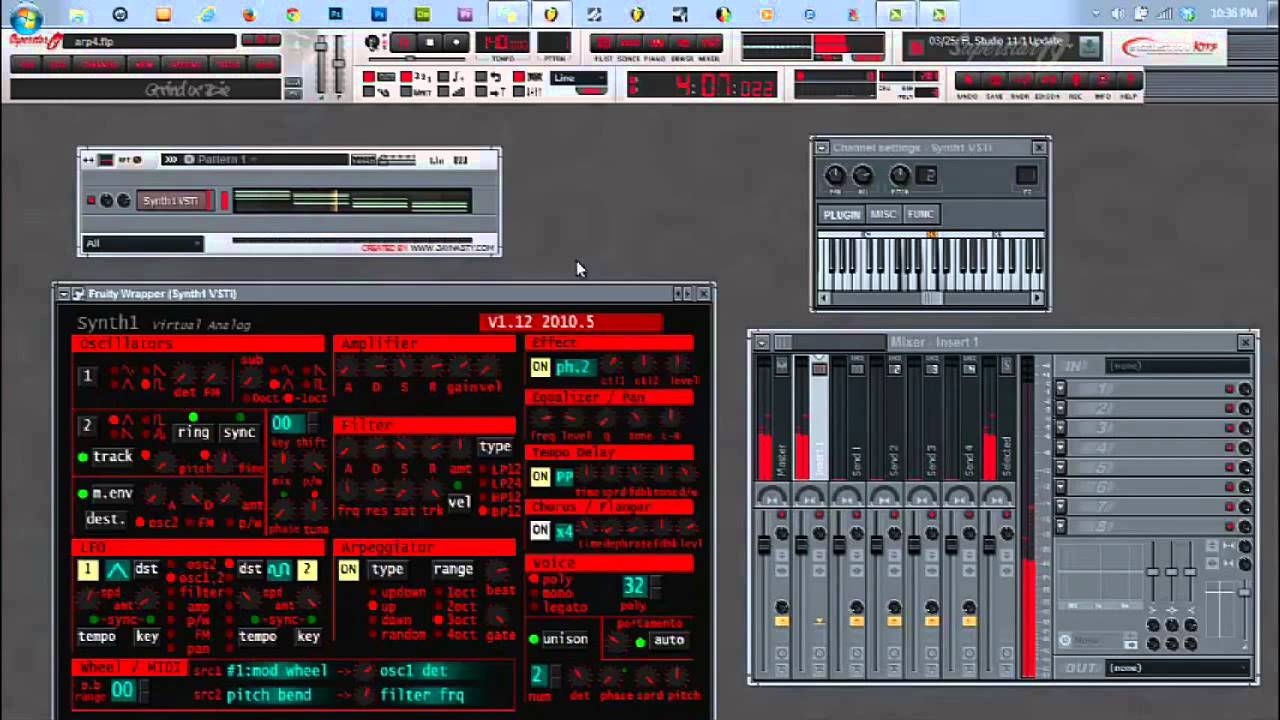Switch to the MISC tab in Channel settings
Viewport: 1280px width, 720px height.
click(882, 214)
